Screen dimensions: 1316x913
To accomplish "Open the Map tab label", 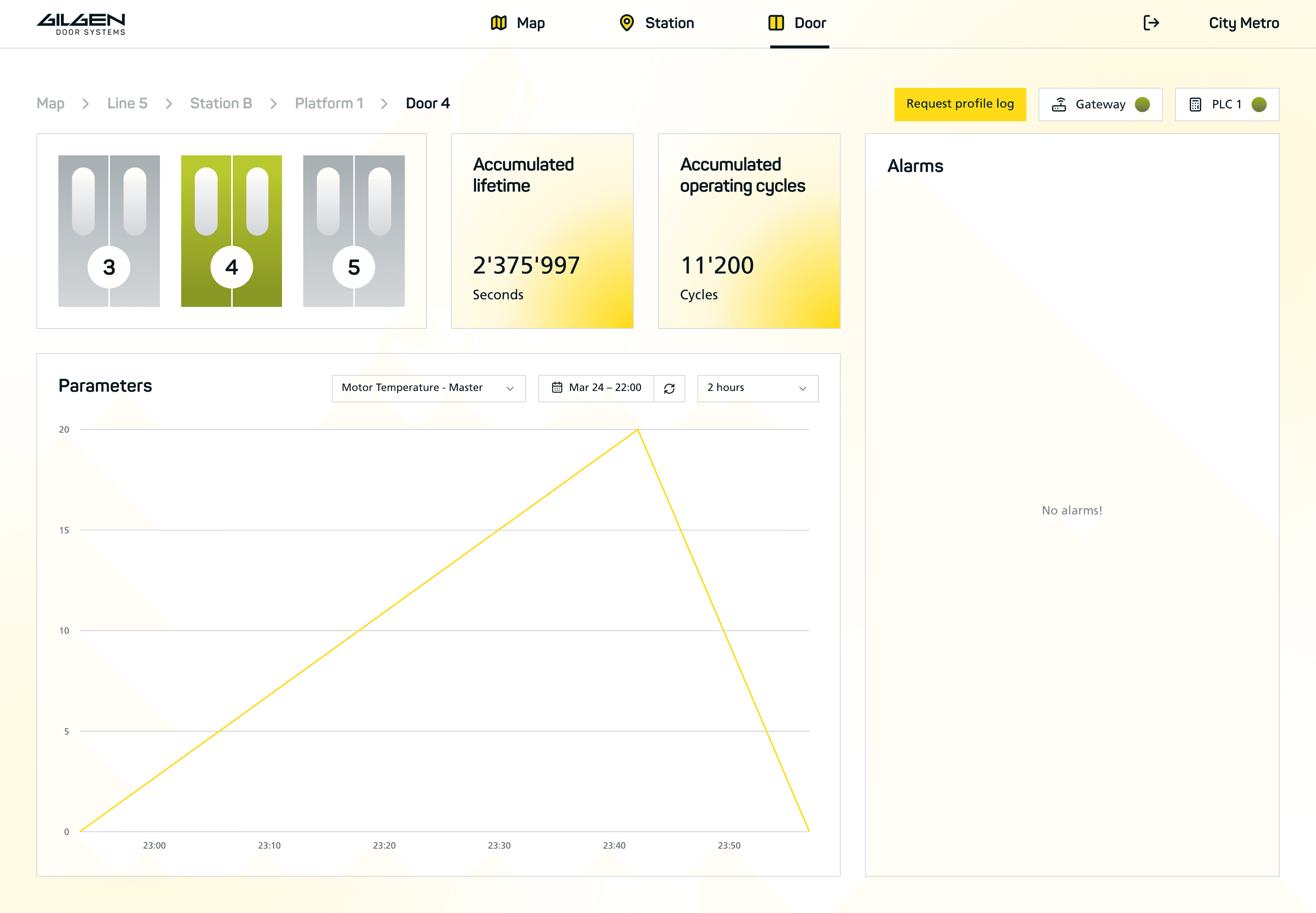I will pos(530,23).
